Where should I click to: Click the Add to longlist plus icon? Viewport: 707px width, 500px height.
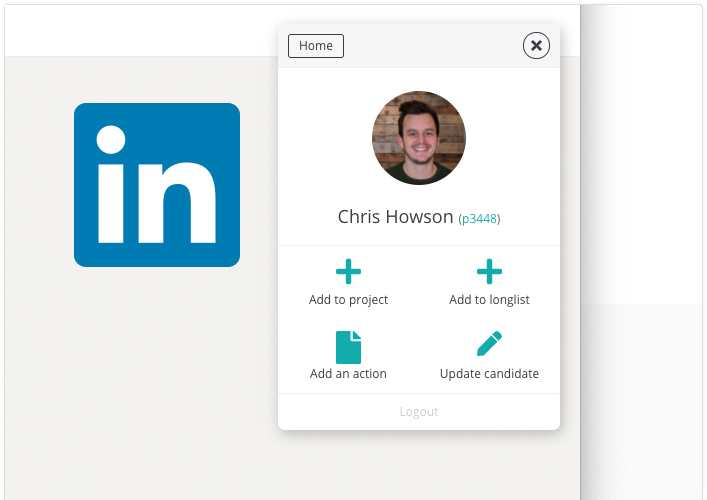(489, 271)
